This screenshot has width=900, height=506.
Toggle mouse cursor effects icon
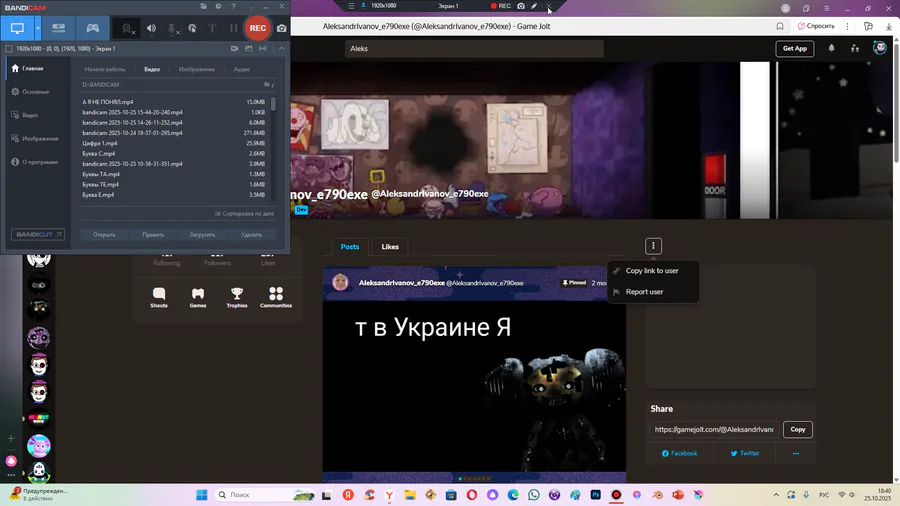pos(192,28)
